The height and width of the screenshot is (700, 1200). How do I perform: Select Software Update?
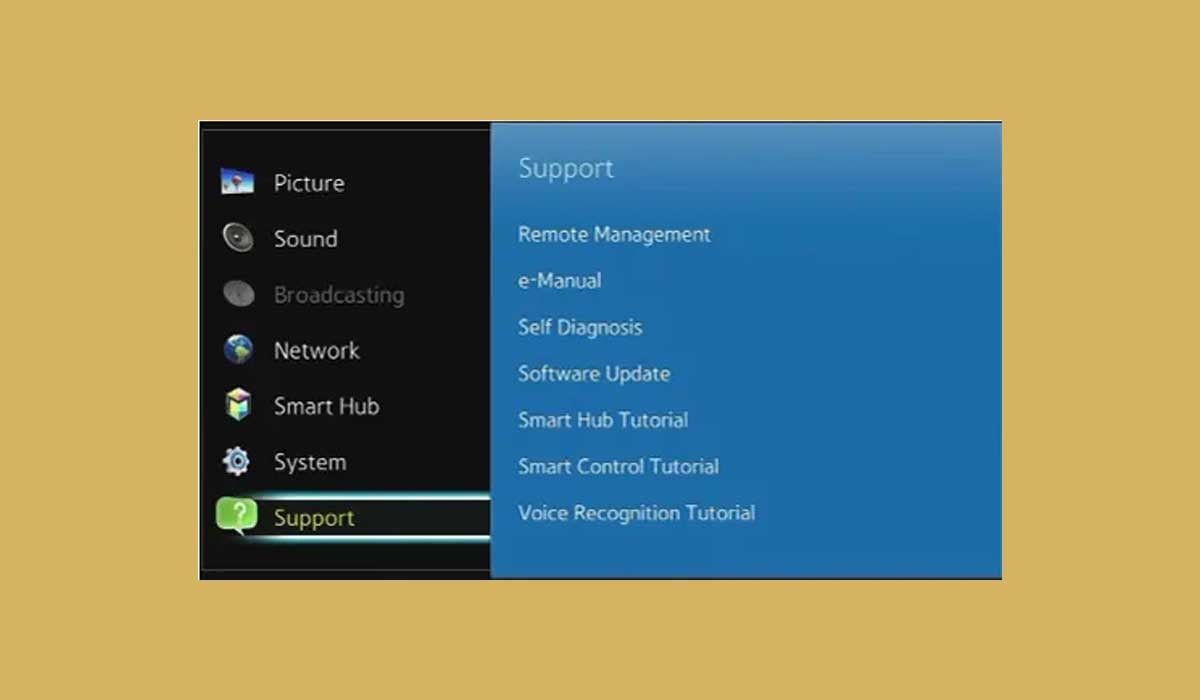pos(594,374)
